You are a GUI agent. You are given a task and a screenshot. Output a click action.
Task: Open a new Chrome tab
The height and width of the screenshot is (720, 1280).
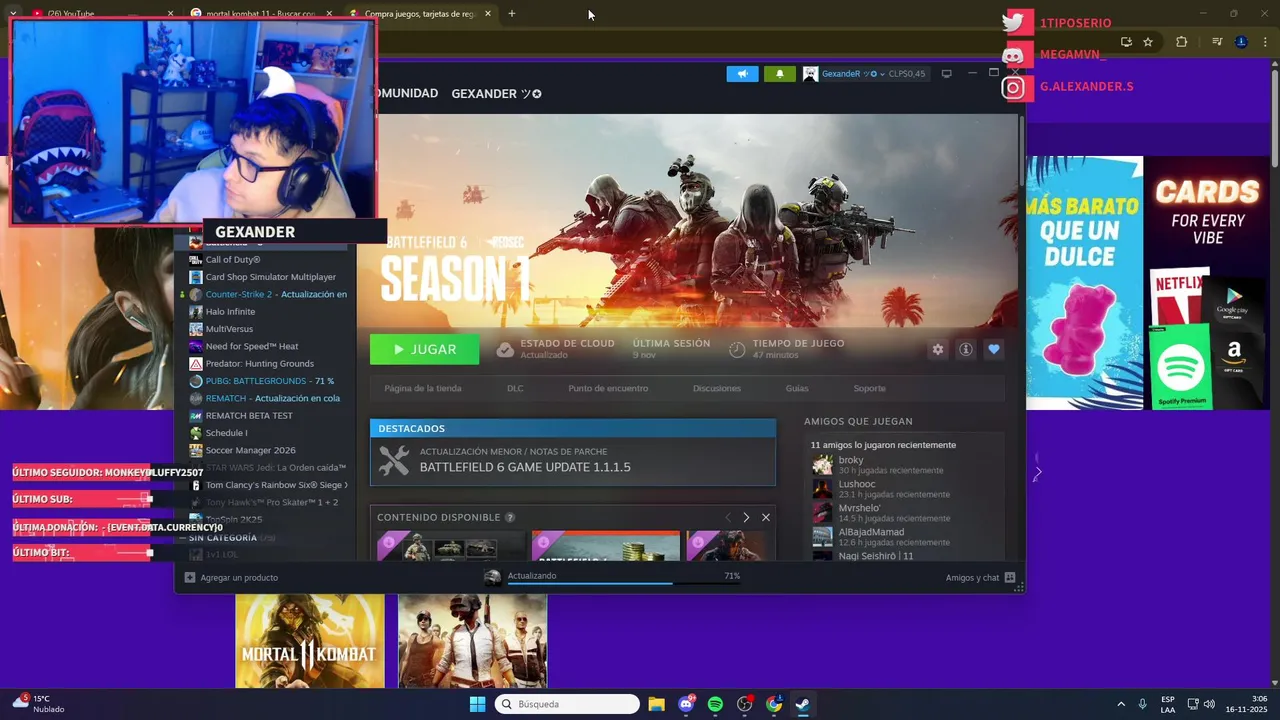point(512,14)
